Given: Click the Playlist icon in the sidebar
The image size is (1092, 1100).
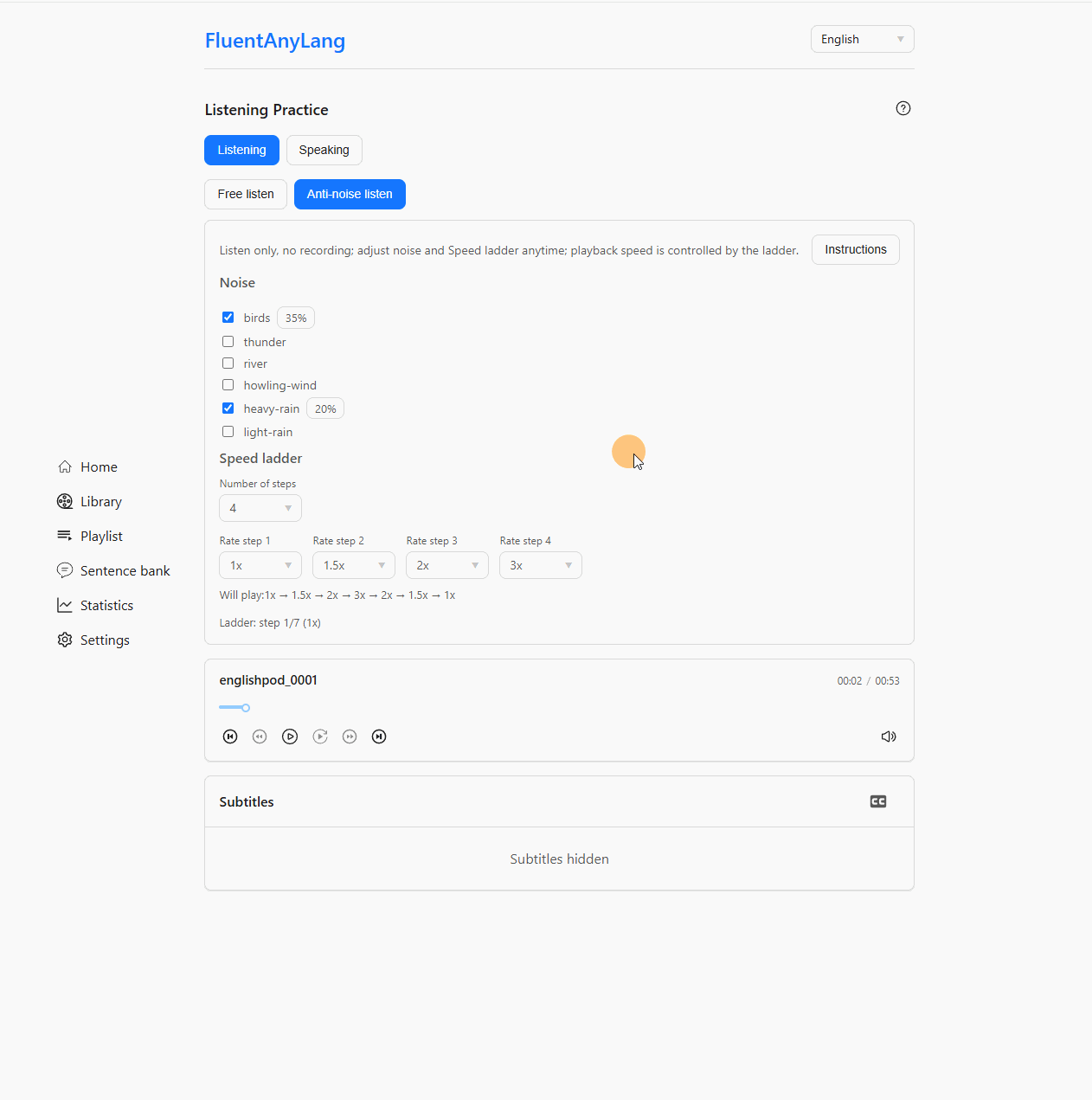Looking at the screenshot, I should [x=65, y=536].
